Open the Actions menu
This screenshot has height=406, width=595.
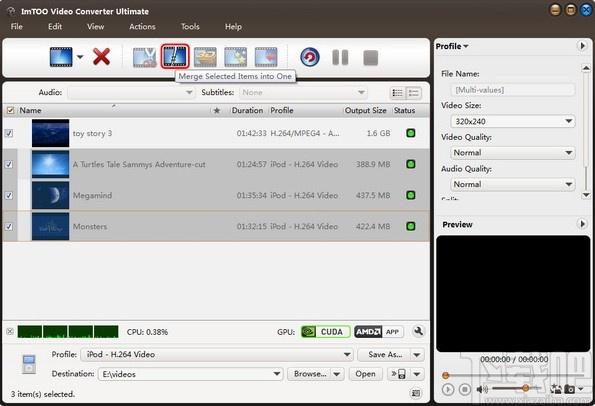tap(142, 27)
